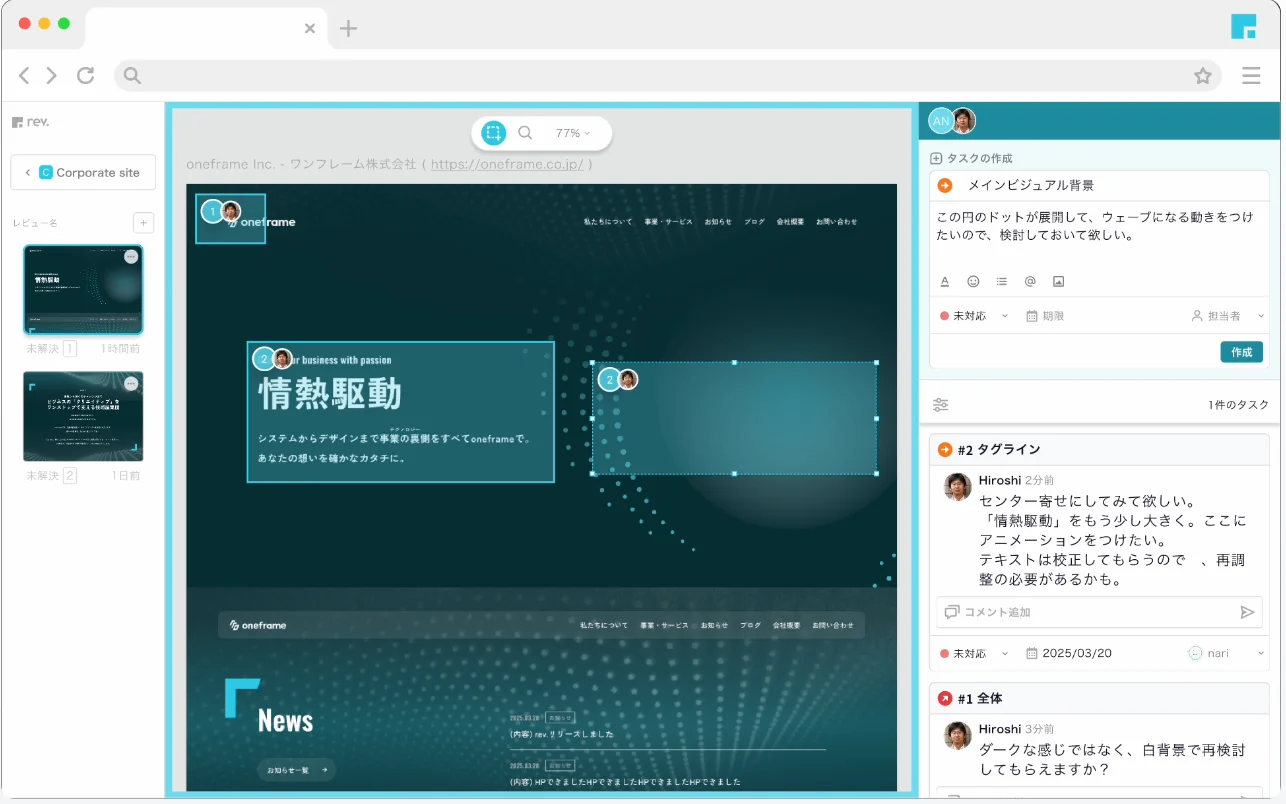Open the emoji picker in task editor

pyautogui.click(x=973, y=282)
